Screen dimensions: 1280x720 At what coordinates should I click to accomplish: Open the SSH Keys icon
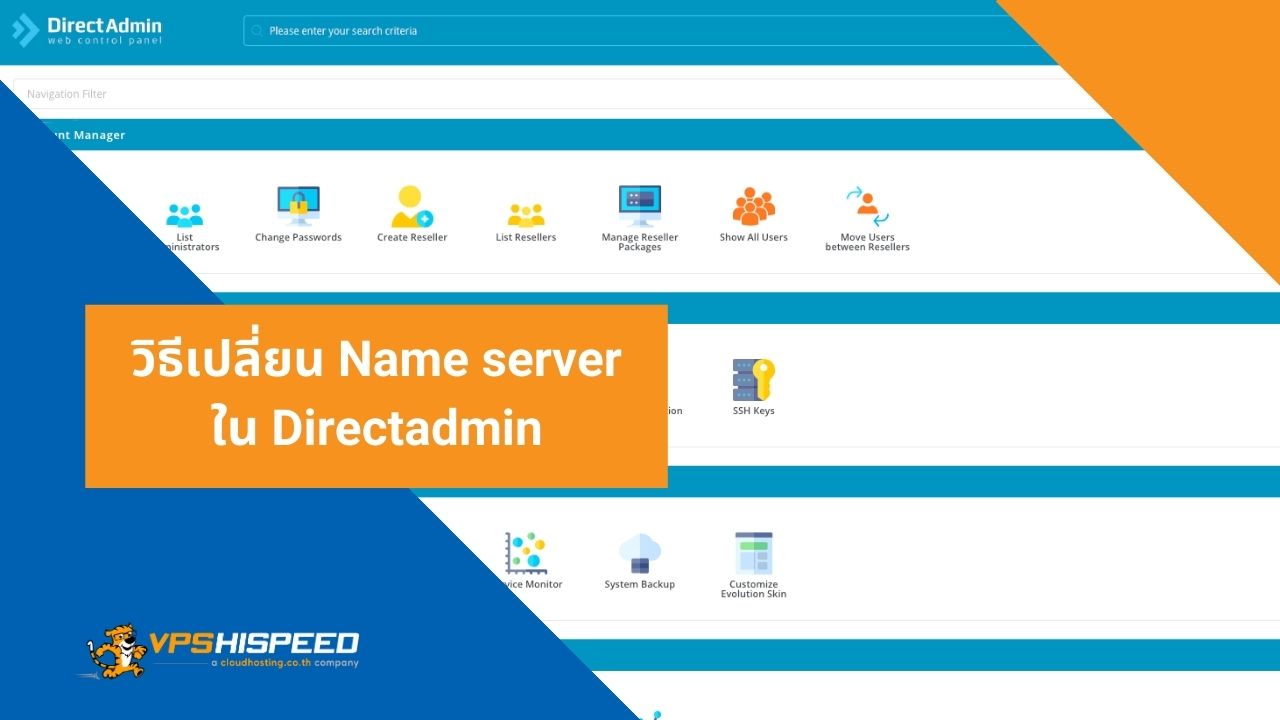754,380
